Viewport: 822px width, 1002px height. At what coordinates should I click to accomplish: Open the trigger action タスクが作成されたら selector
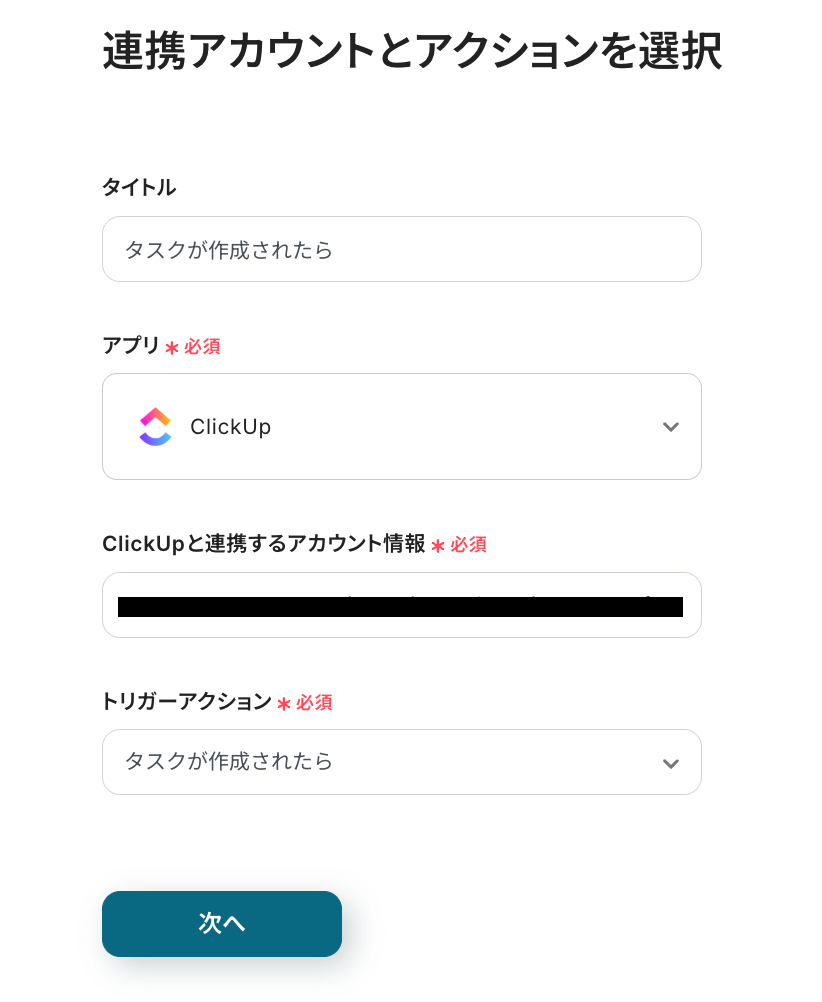tap(380, 762)
